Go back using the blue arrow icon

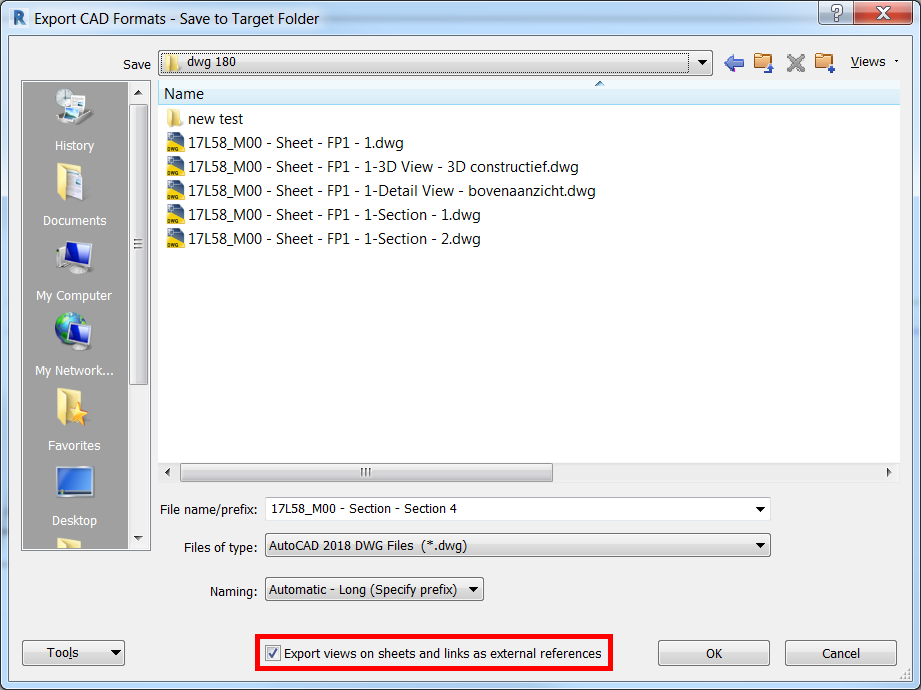(x=734, y=62)
